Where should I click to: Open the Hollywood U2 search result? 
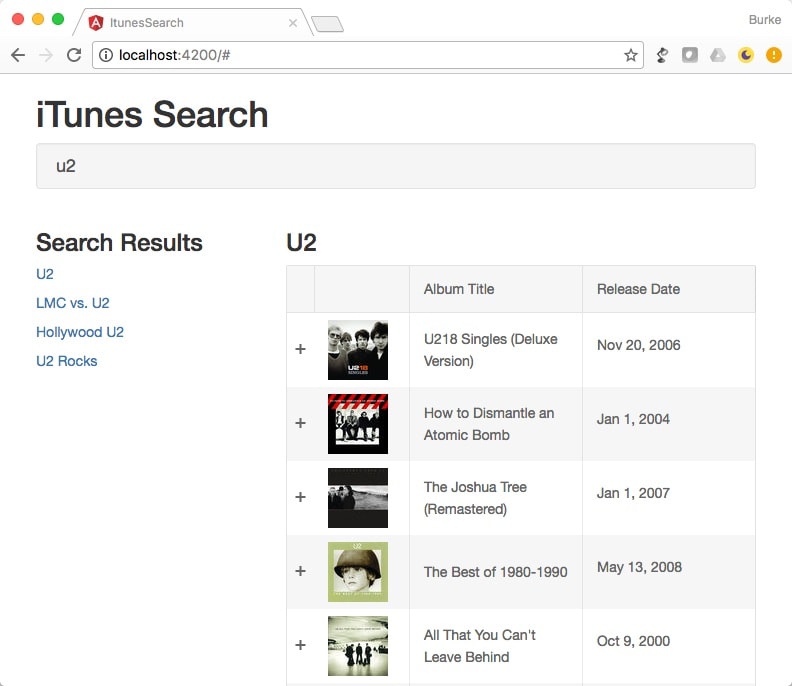[x=80, y=332]
